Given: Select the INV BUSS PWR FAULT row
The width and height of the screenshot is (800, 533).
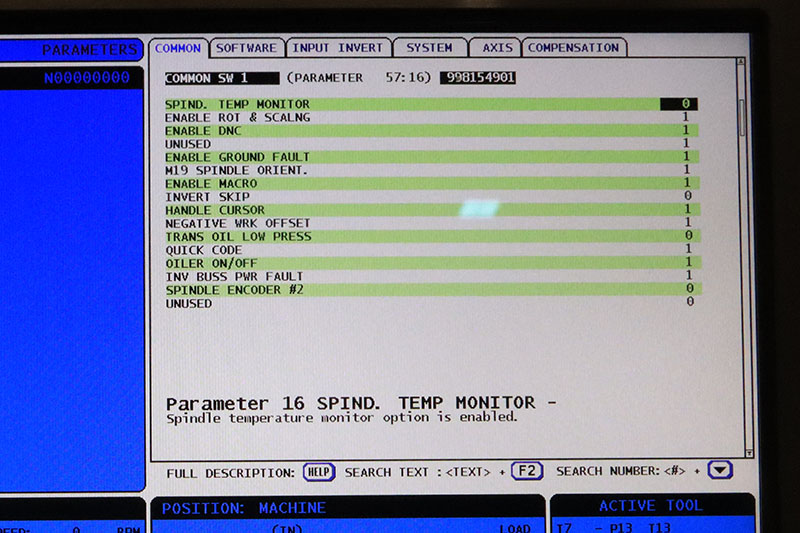Looking at the screenshot, I should point(433,276).
